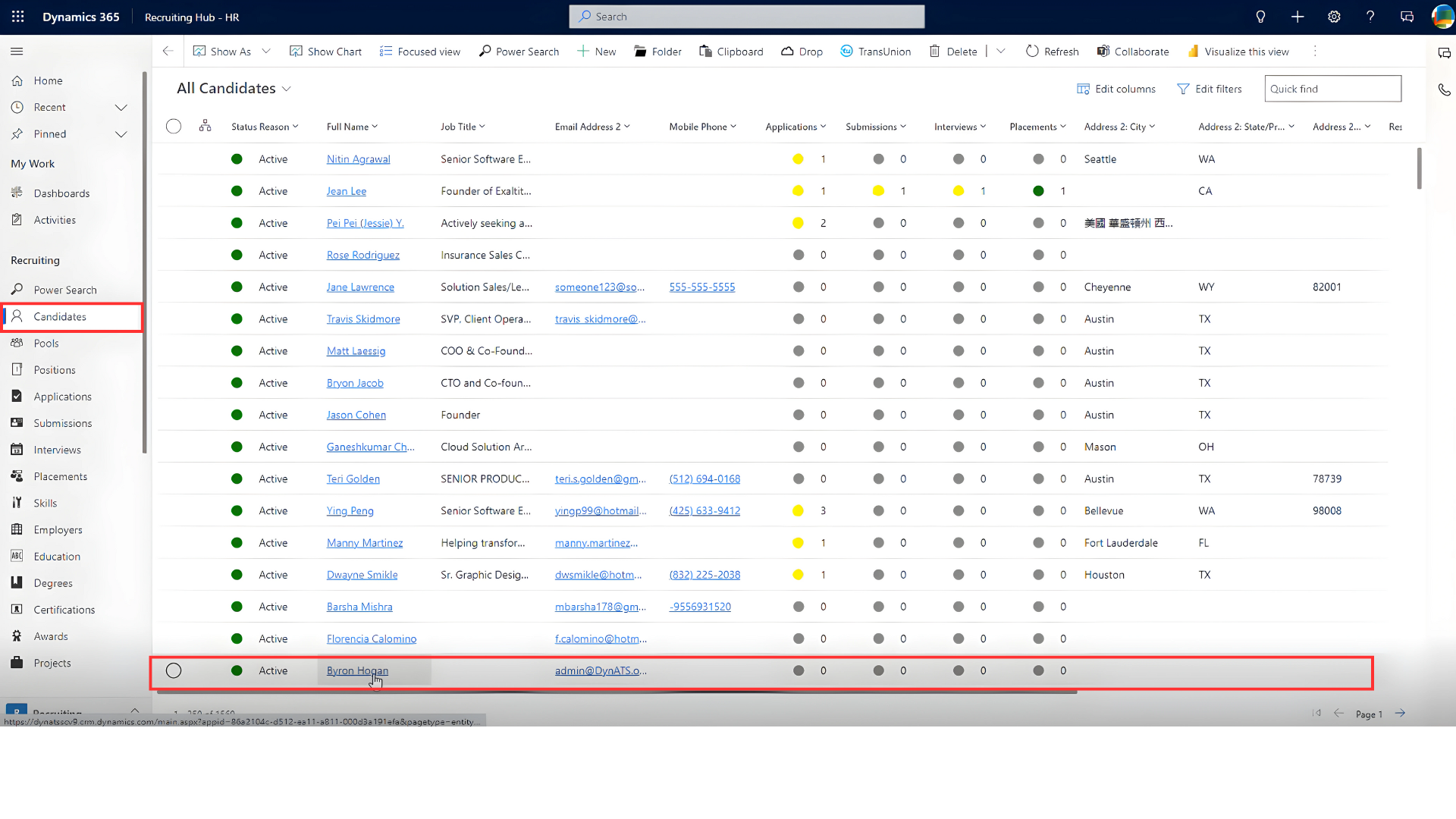The height and width of the screenshot is (819, 1456).
Task: Open Job Title column menu
Action: coord(463,127)
